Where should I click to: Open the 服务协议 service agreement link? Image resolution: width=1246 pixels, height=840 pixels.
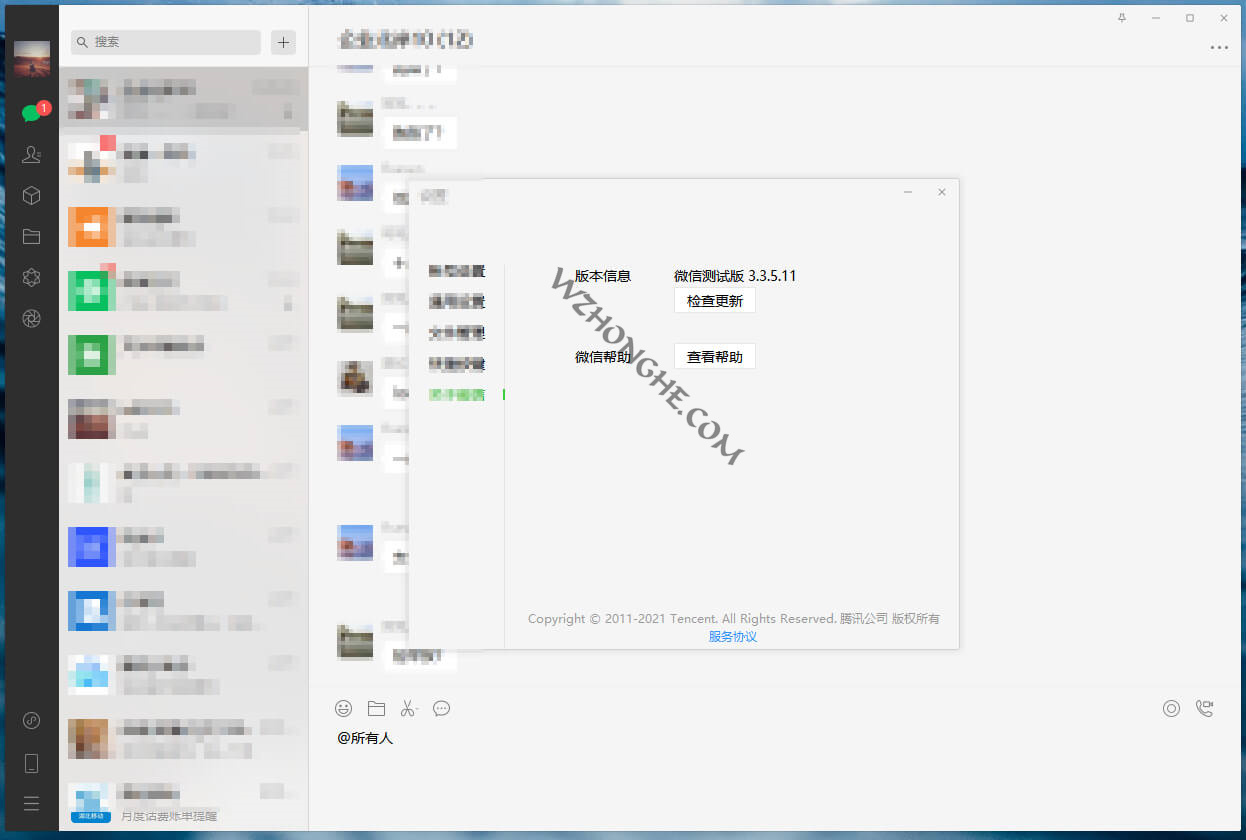(733, 636)
